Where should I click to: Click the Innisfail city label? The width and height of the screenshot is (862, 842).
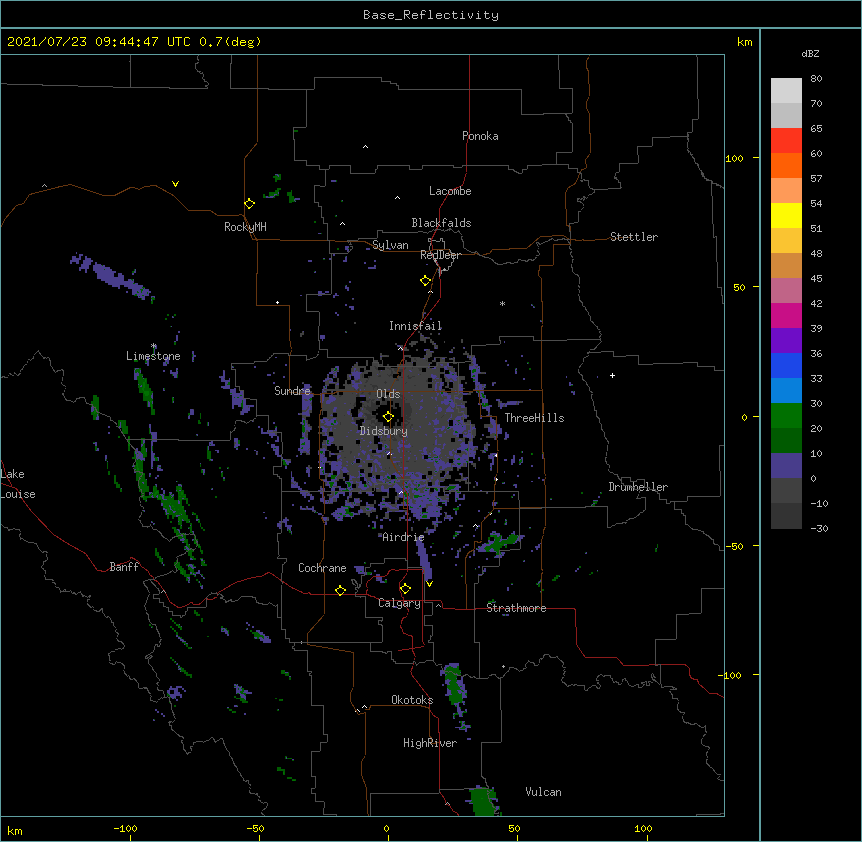tap(415, 326)
